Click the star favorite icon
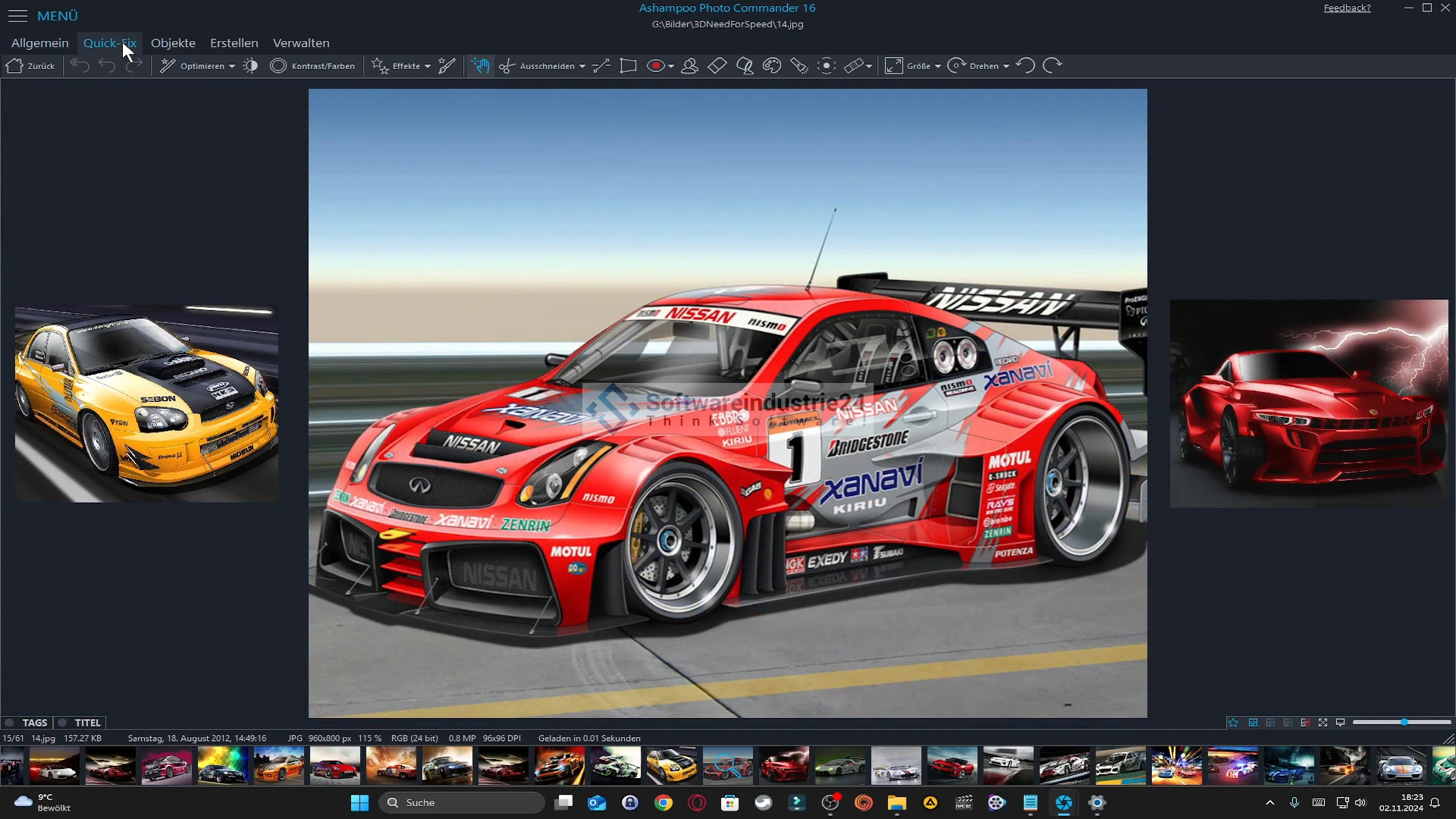Image resolution: width=1456 pixels, height=819 pixels. (1233, 723)
